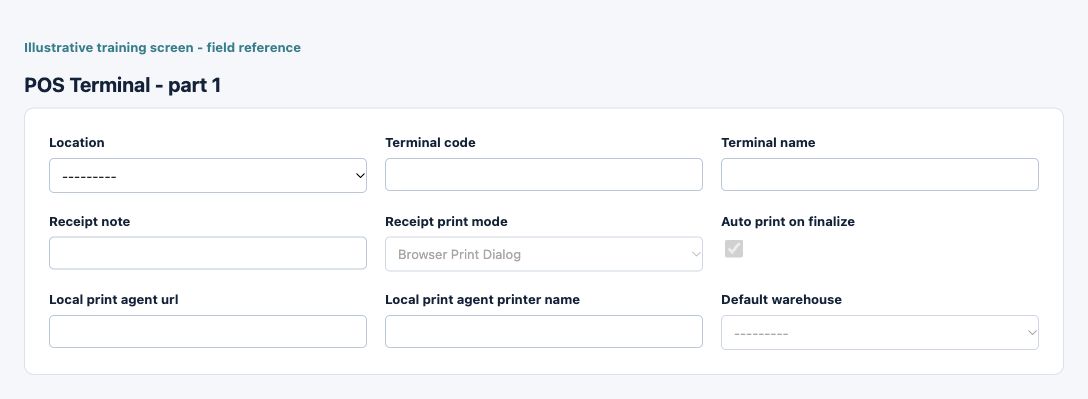Click the 'Default warehouse' label

[x=781, y=300]
